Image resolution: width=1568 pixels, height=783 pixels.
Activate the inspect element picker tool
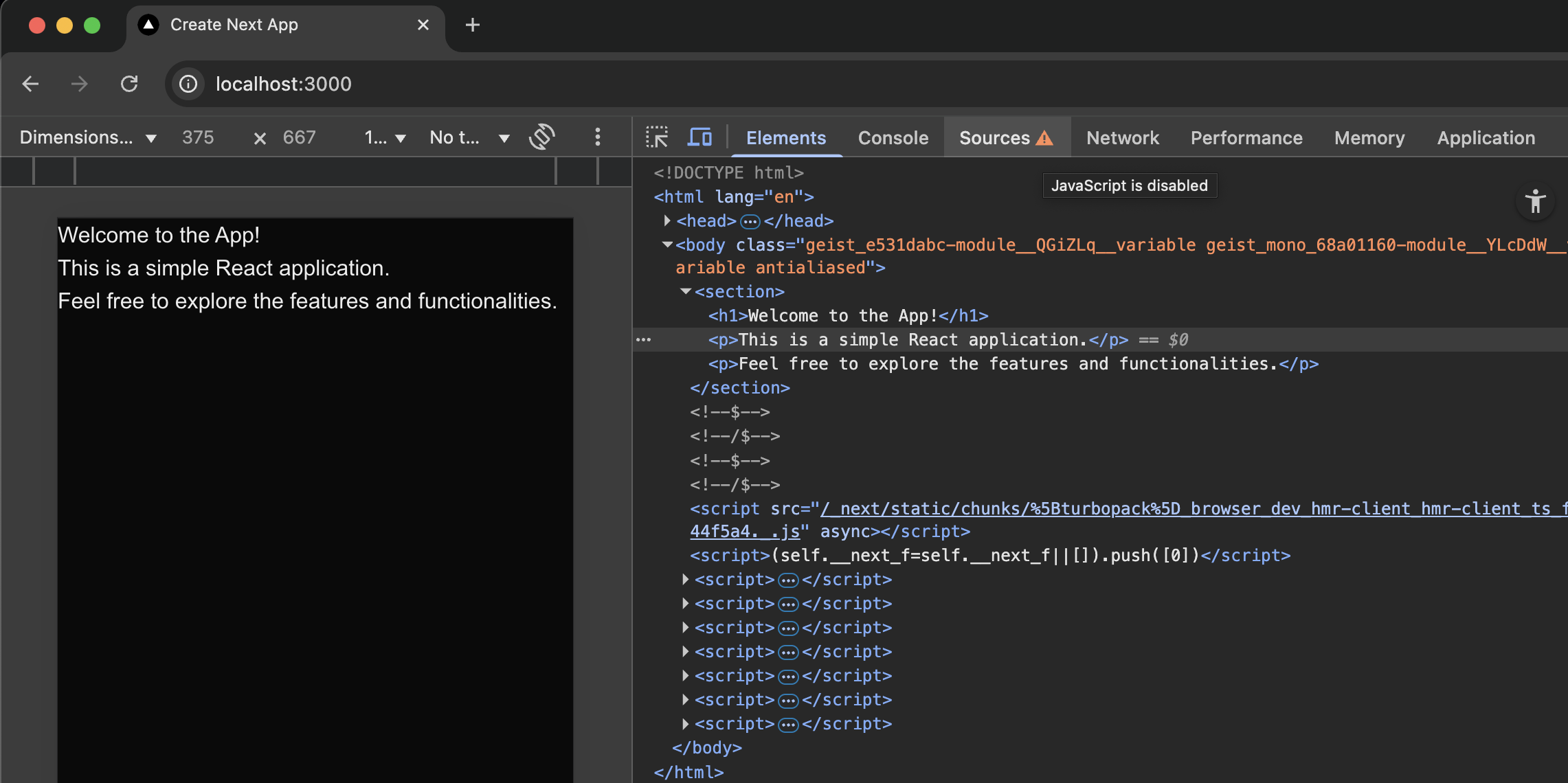pyautogui.click(x=657, y=137)
